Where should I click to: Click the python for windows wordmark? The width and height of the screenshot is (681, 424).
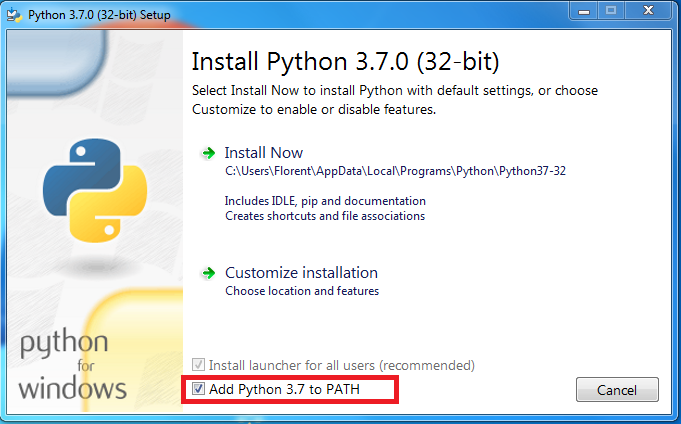[x=73, y=366]
